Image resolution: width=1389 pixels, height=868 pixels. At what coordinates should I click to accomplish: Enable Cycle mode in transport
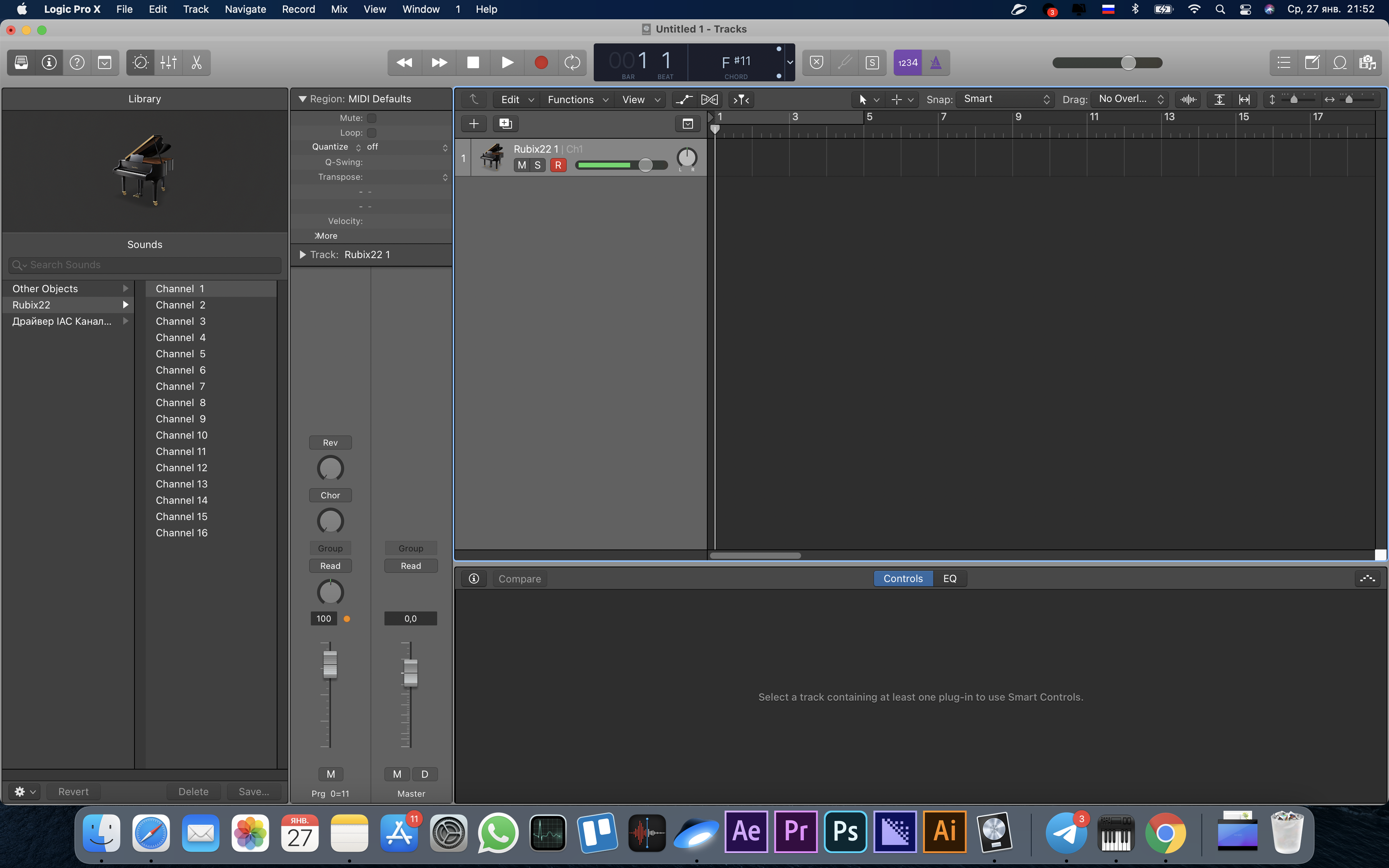point(572,62)
